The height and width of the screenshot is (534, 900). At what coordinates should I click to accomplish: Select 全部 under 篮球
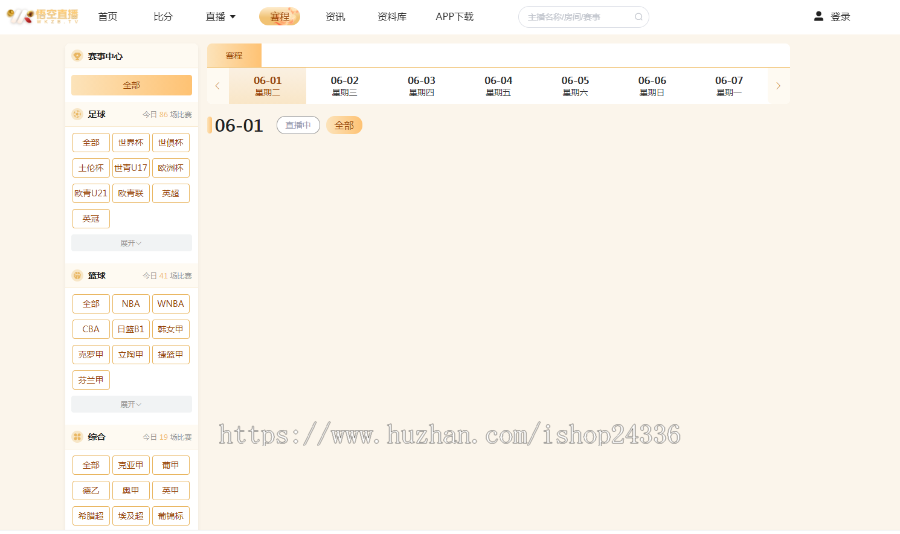click(x=91, y=304)
